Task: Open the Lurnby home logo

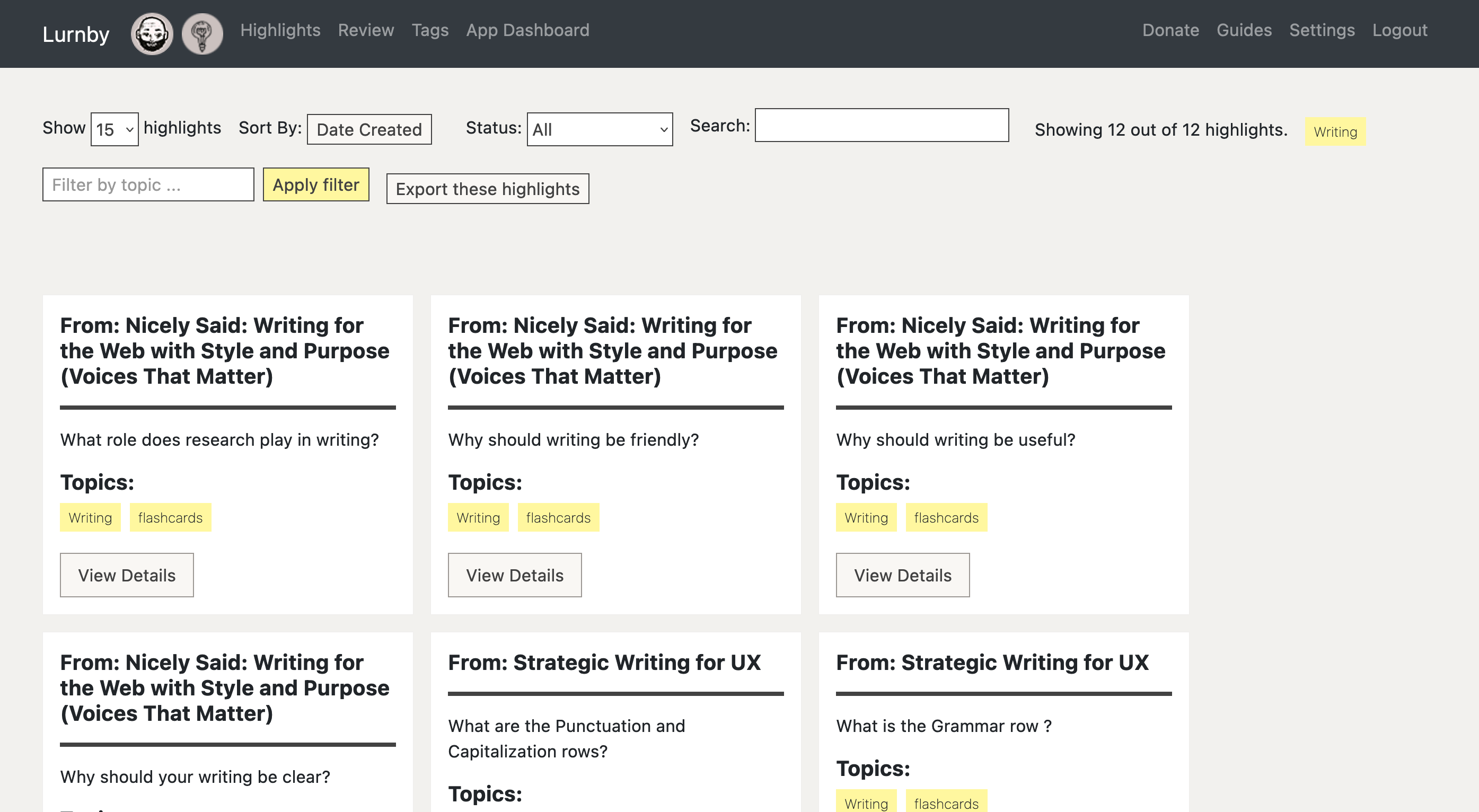Action: 76,34
